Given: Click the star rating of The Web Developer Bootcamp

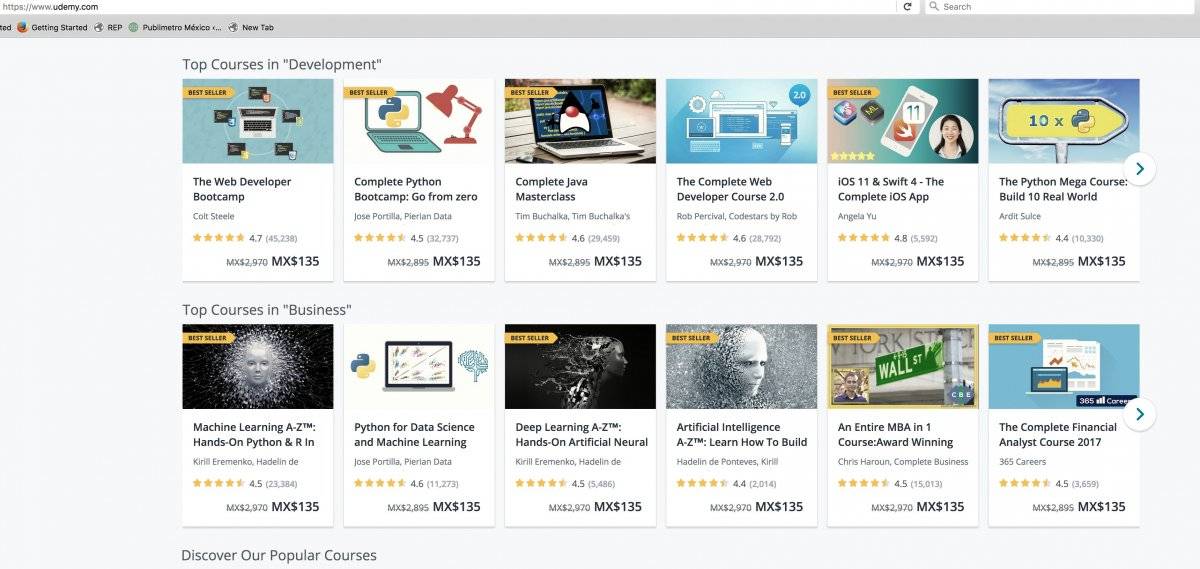Looking at the screenshot, I should (x=218, y=238).
